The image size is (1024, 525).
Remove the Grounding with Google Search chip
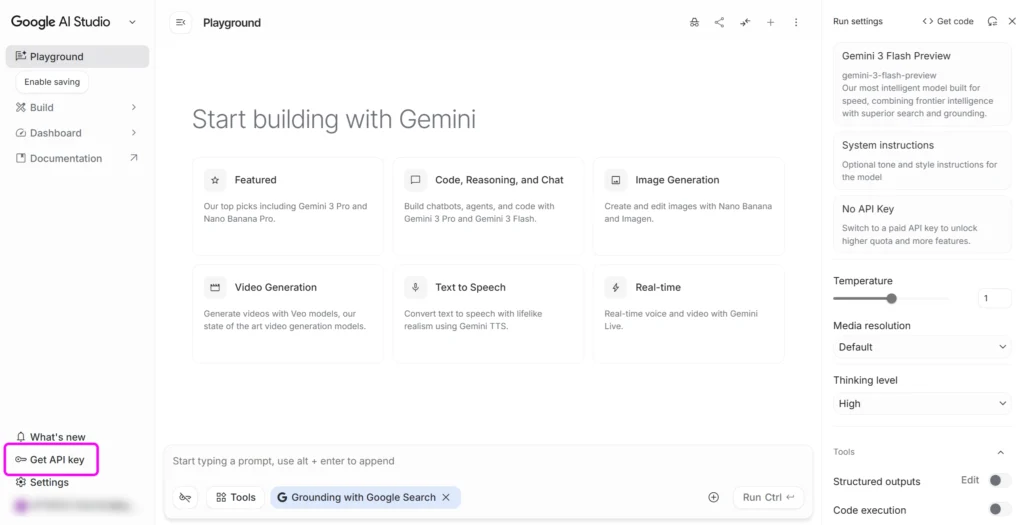pyautogui.click(x=446, y=497)
